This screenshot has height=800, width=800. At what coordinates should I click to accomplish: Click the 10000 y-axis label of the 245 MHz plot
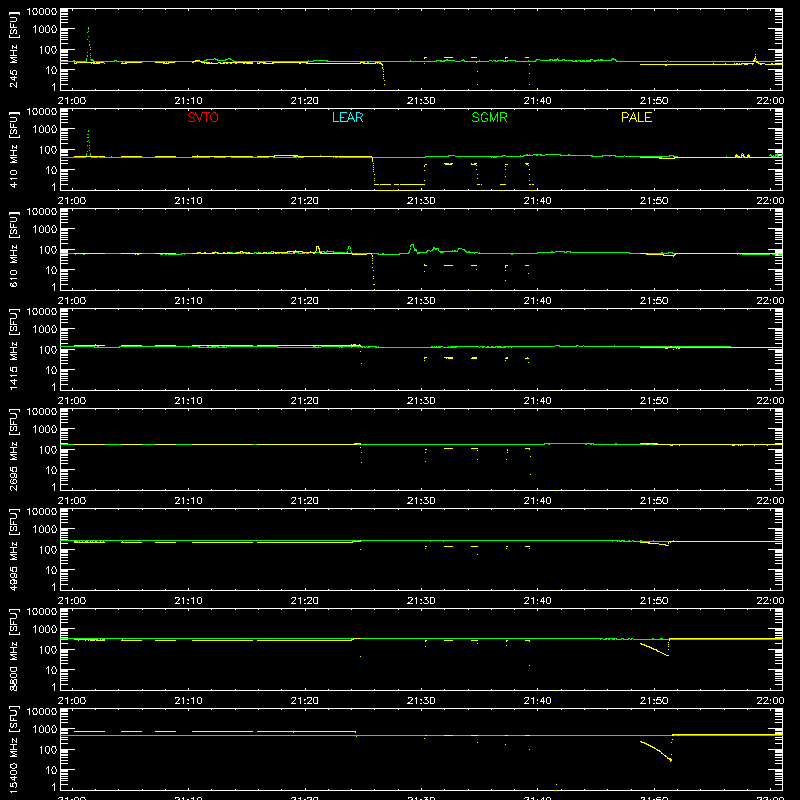coord(42,12)
